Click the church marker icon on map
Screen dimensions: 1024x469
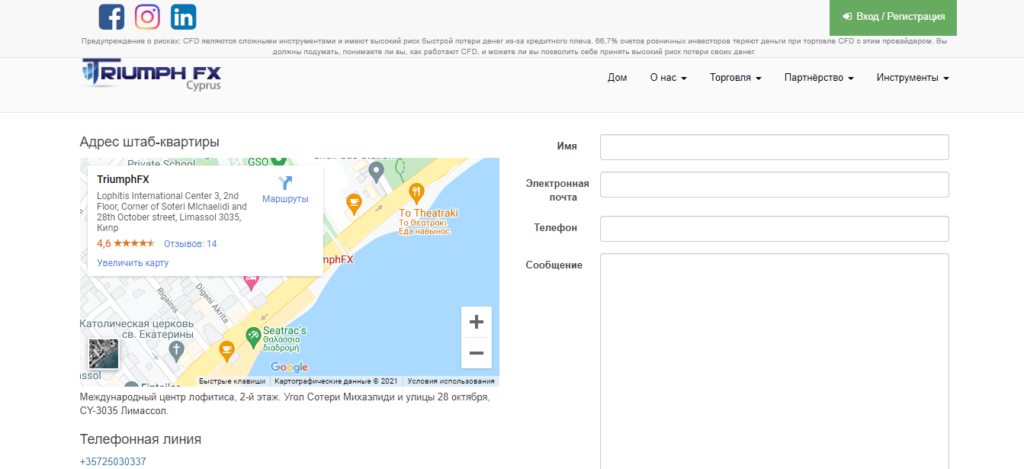point(176,351)
